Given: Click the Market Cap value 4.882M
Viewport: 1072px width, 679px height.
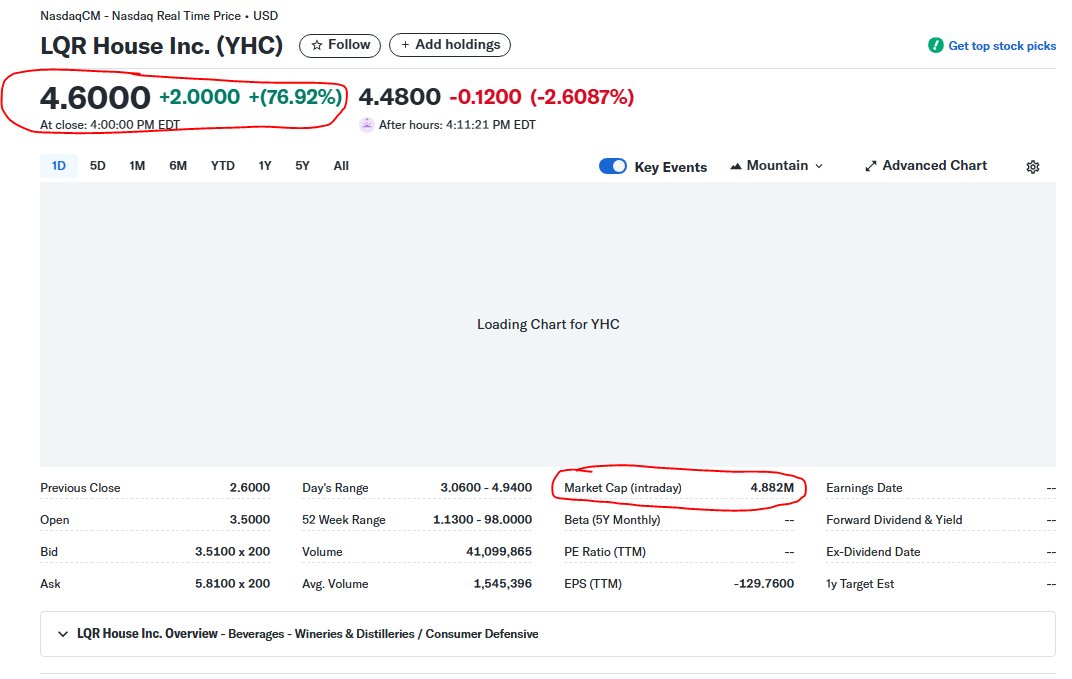Looking at the screenshot, I should (x=773, y=488).
